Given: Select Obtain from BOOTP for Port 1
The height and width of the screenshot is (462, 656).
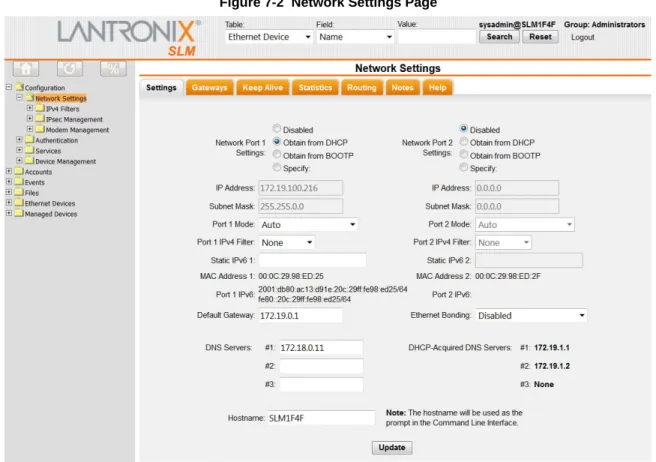Looking at the screenshot, I should click(x=277, y=154).
